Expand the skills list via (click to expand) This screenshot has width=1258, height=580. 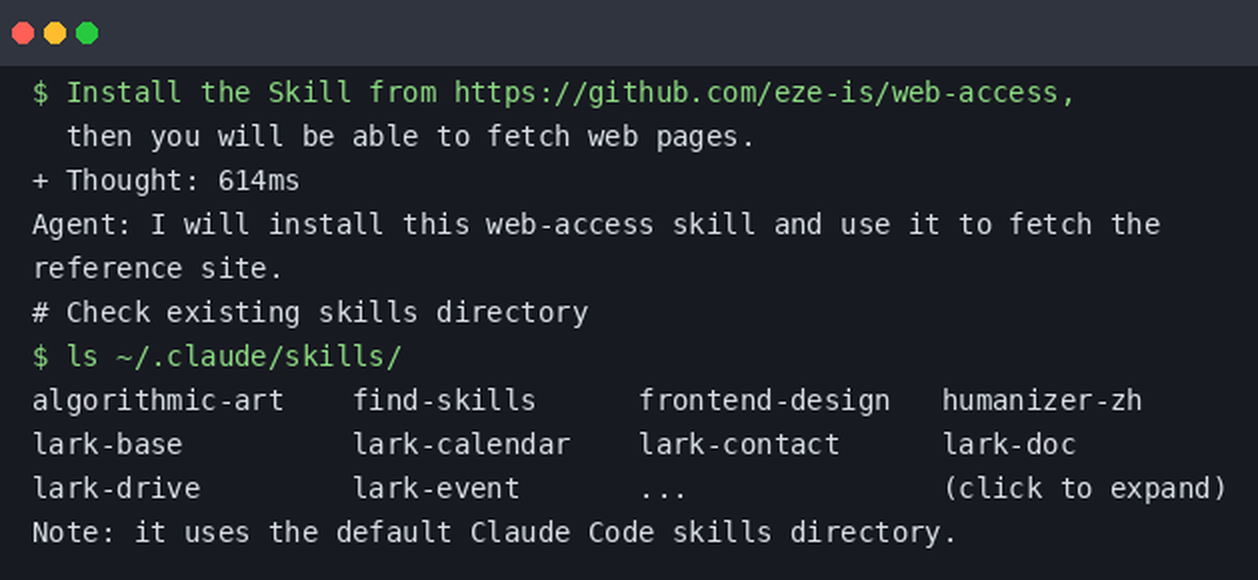pos(1084,489)
